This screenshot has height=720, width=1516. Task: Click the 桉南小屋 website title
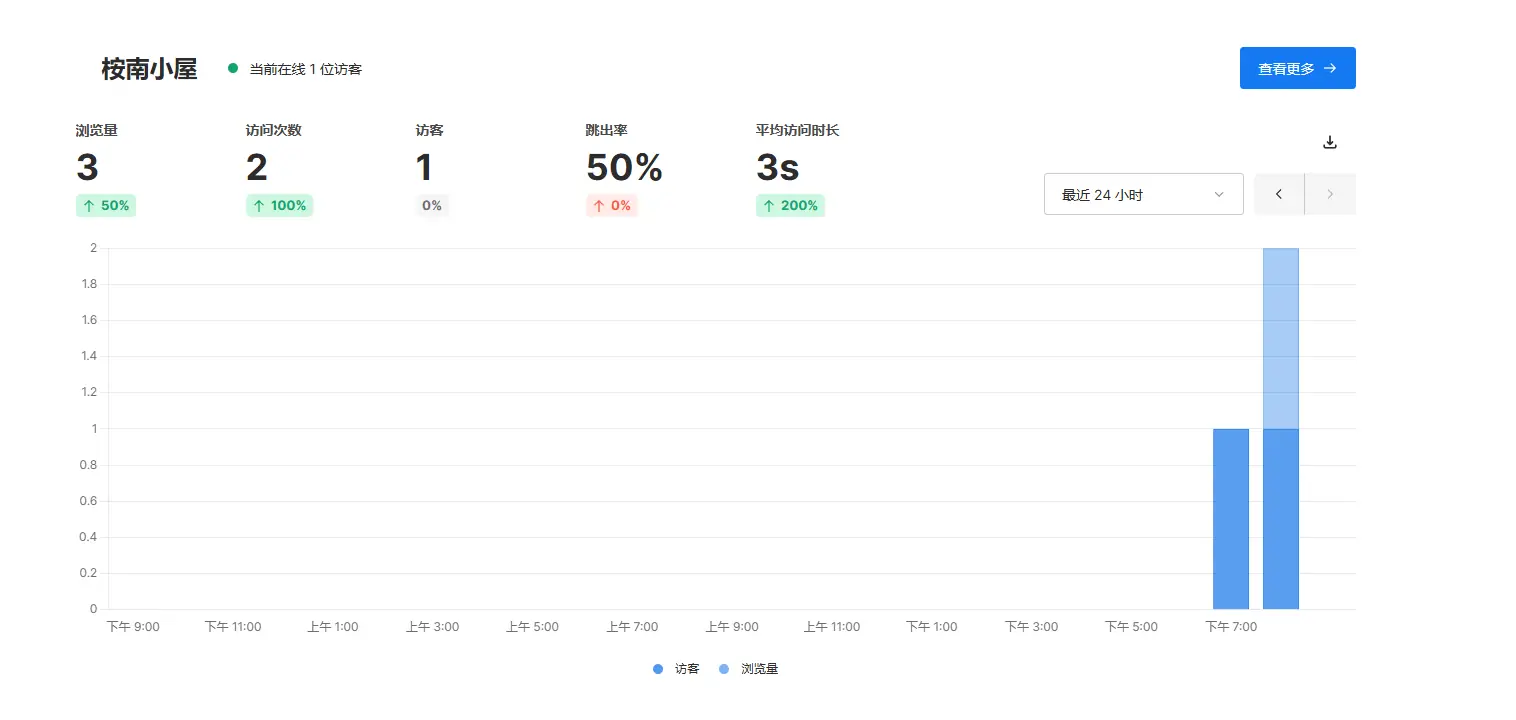(x=149, y=69)
